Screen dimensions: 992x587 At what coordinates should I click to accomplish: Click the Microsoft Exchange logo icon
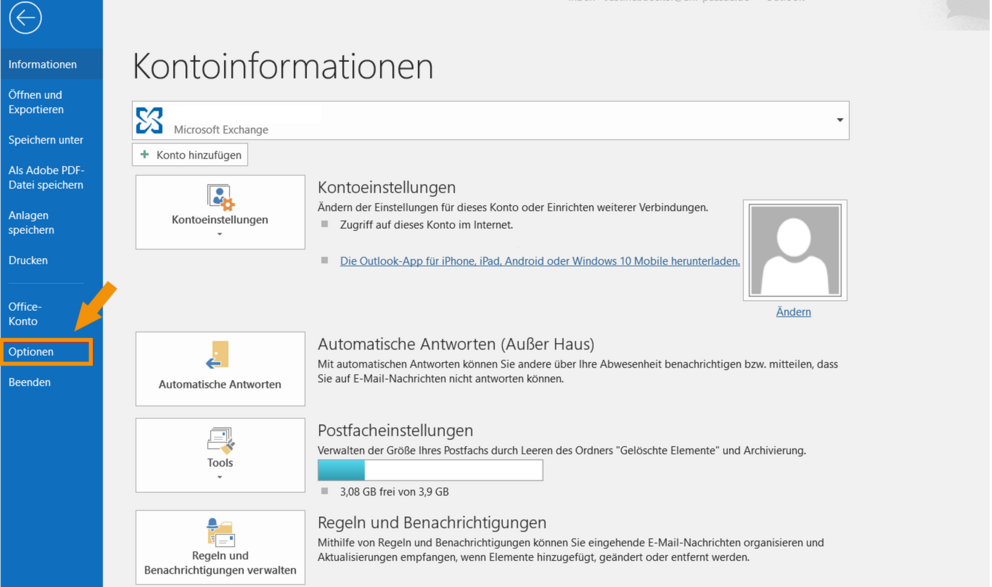[149, 120]
